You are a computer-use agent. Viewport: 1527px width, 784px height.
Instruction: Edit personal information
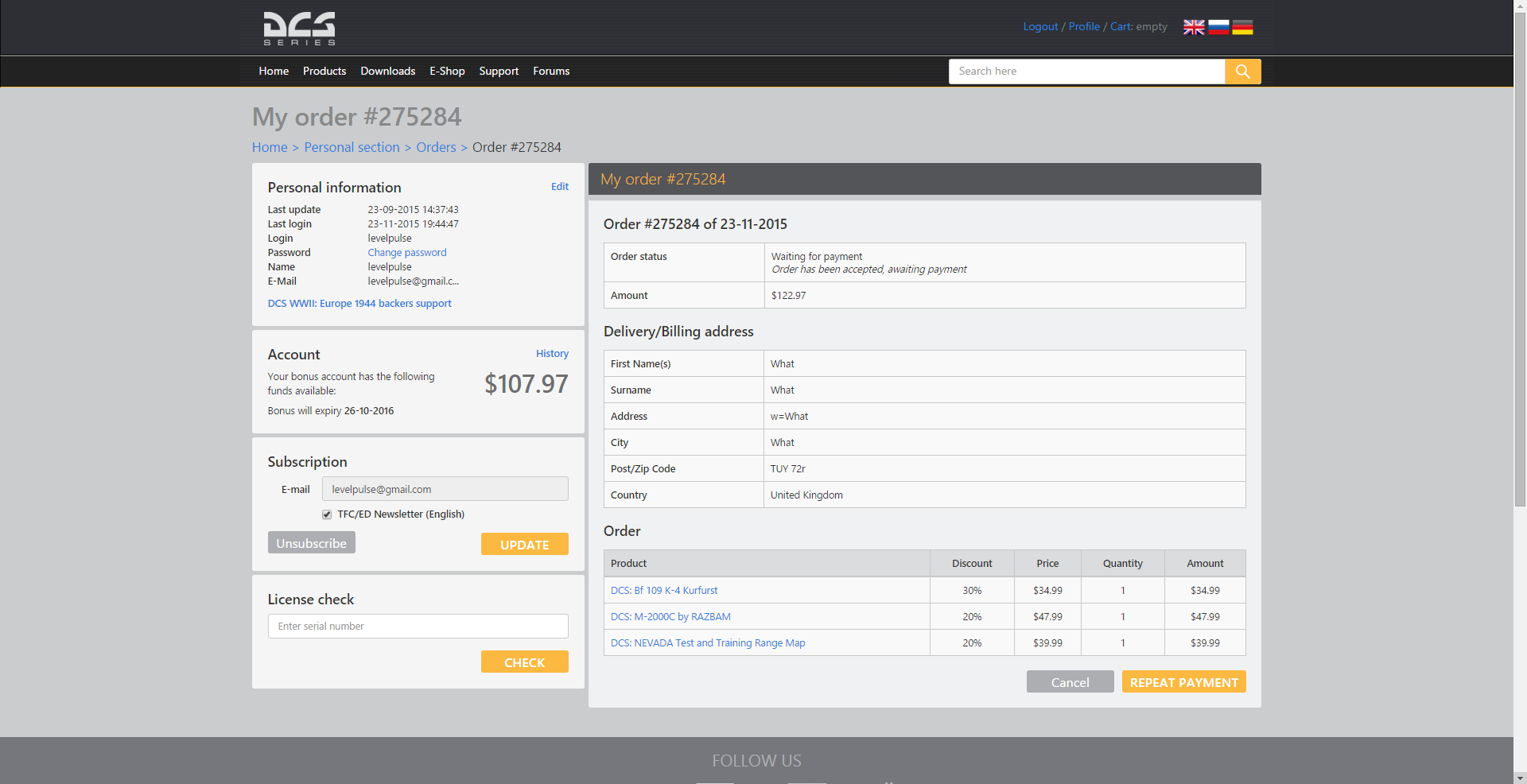click(x=560, y=186)
